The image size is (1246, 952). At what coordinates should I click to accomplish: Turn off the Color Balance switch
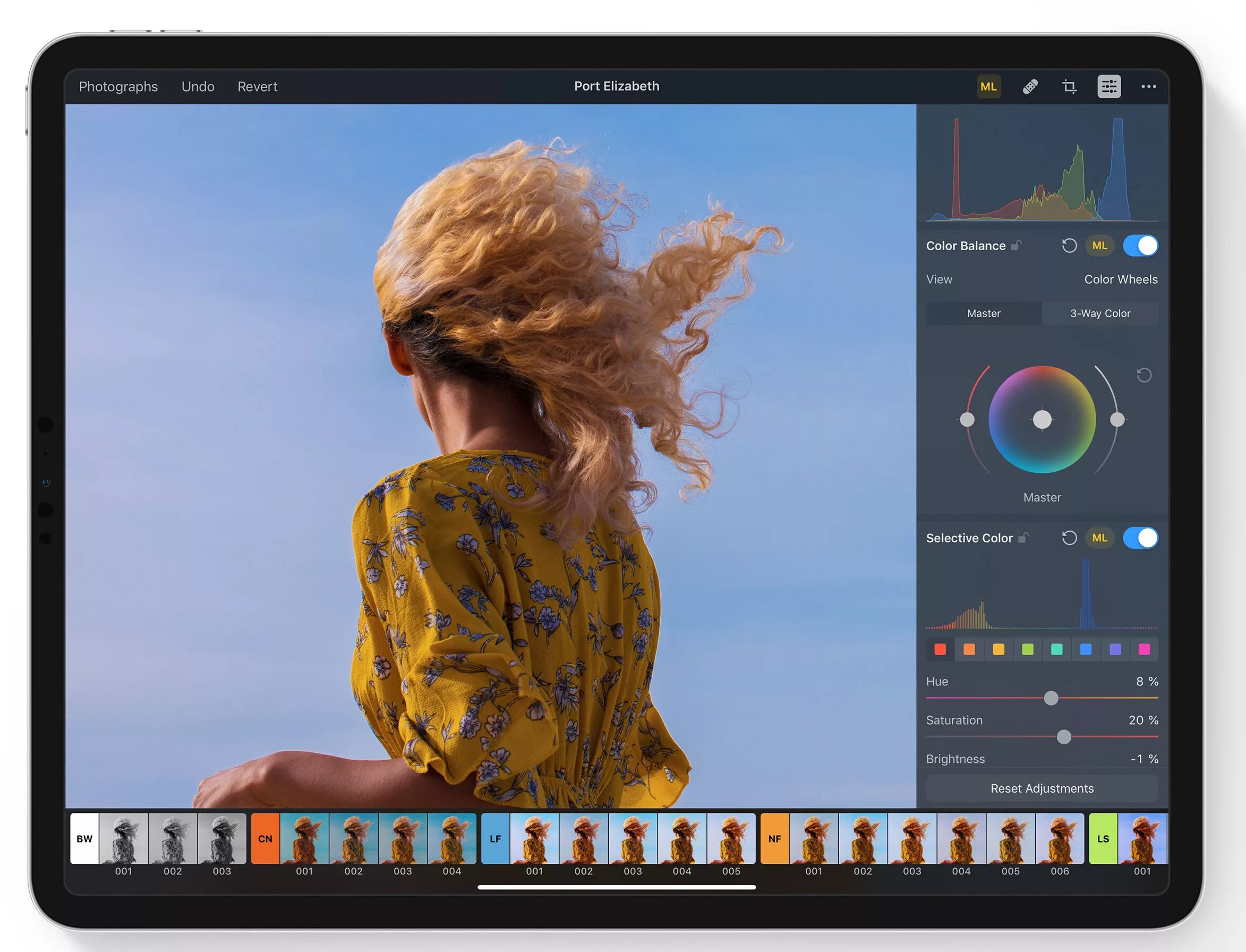point(1140,246)
